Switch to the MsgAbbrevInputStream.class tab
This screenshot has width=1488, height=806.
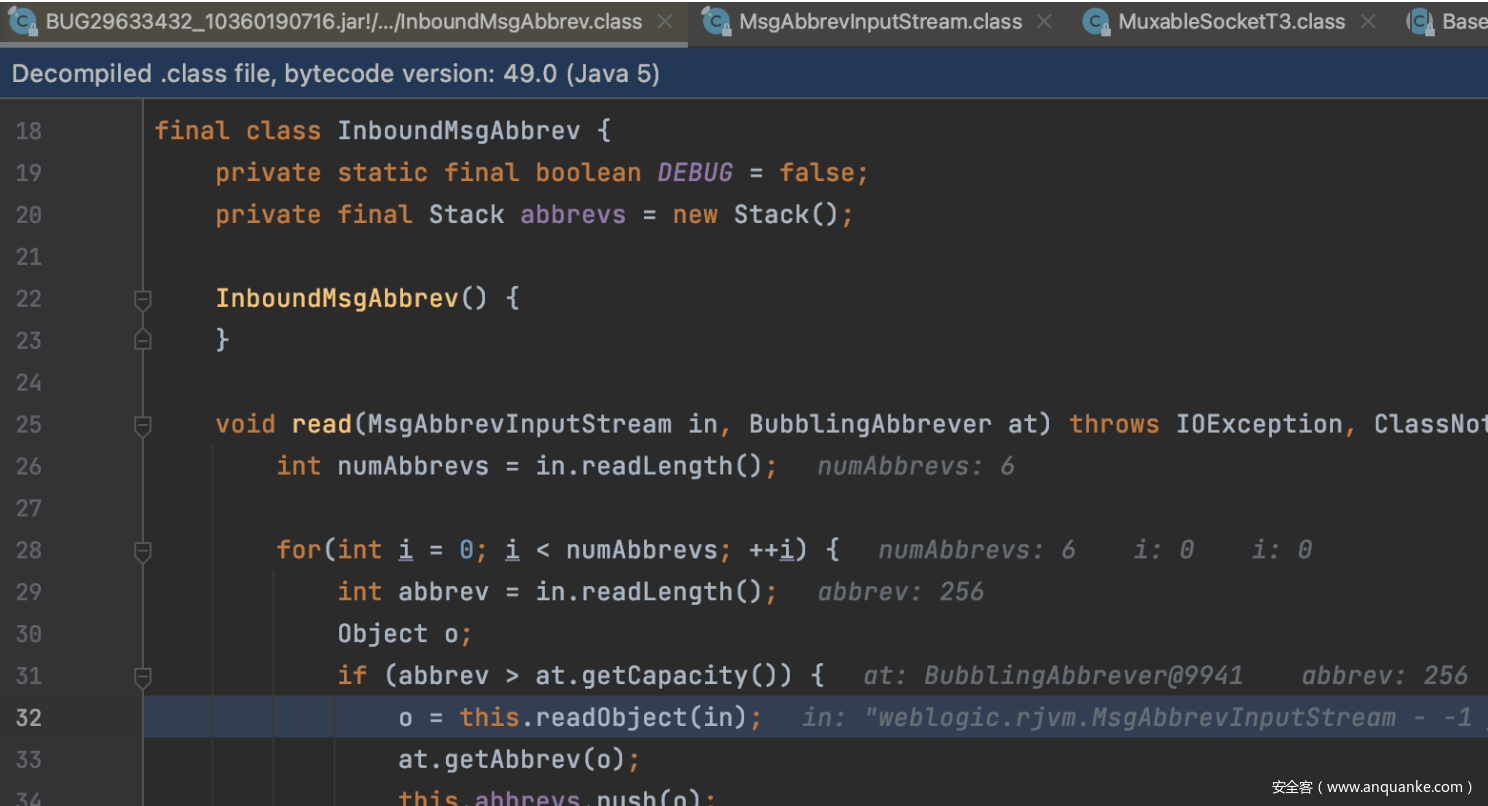[880, 22]
